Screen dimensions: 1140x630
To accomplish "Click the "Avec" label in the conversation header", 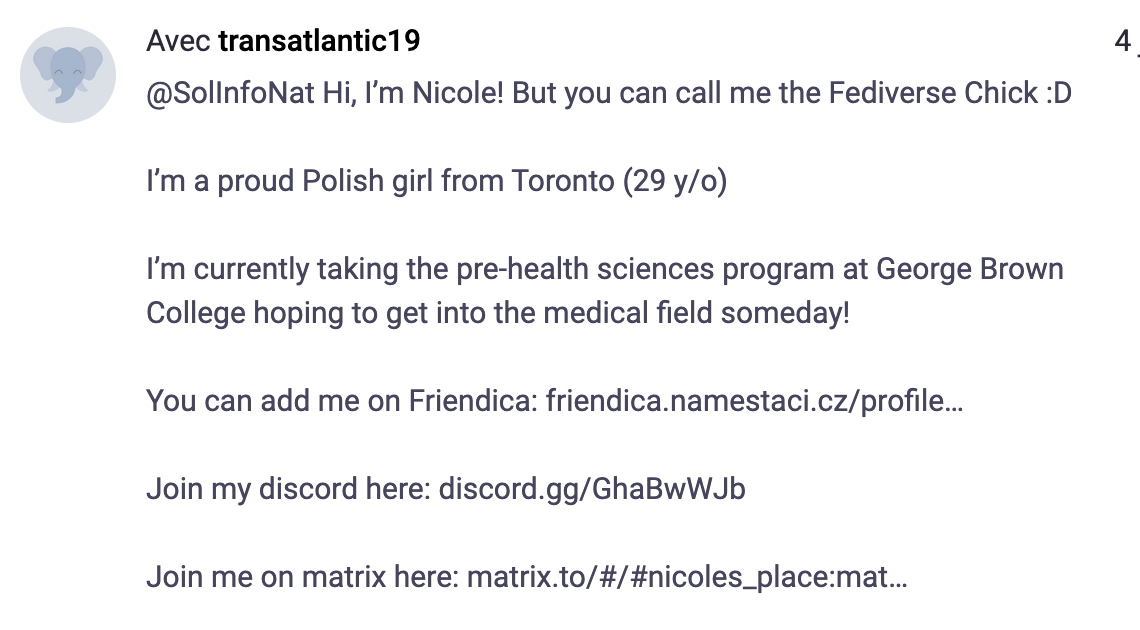I will 178,41.
